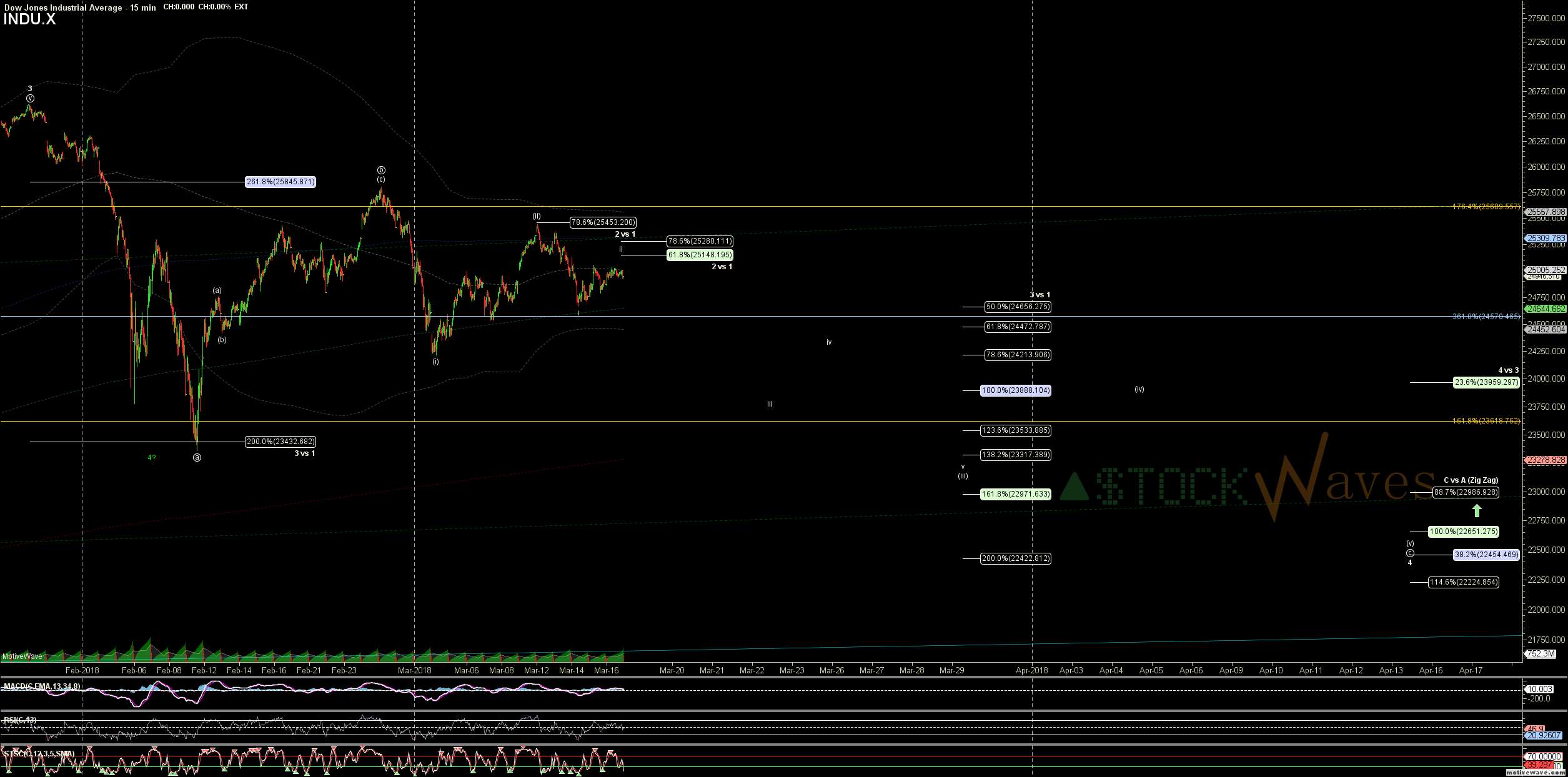Click the Feb-2018 date axis label
Screen dimensions: 1568x777
82,670
